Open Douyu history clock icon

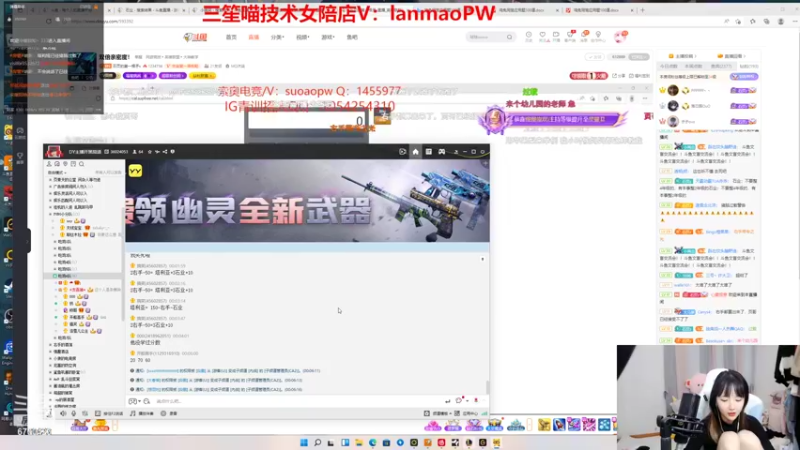[x=529, y=36]
